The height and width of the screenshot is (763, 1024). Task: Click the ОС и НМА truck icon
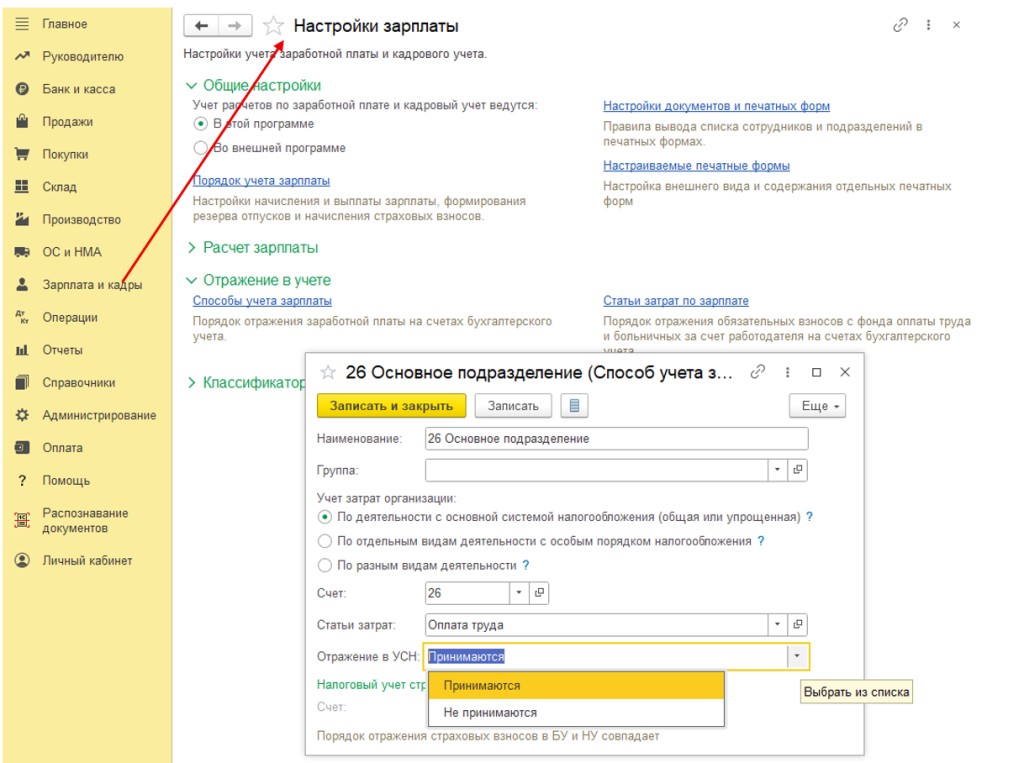[x=22, y=252]
